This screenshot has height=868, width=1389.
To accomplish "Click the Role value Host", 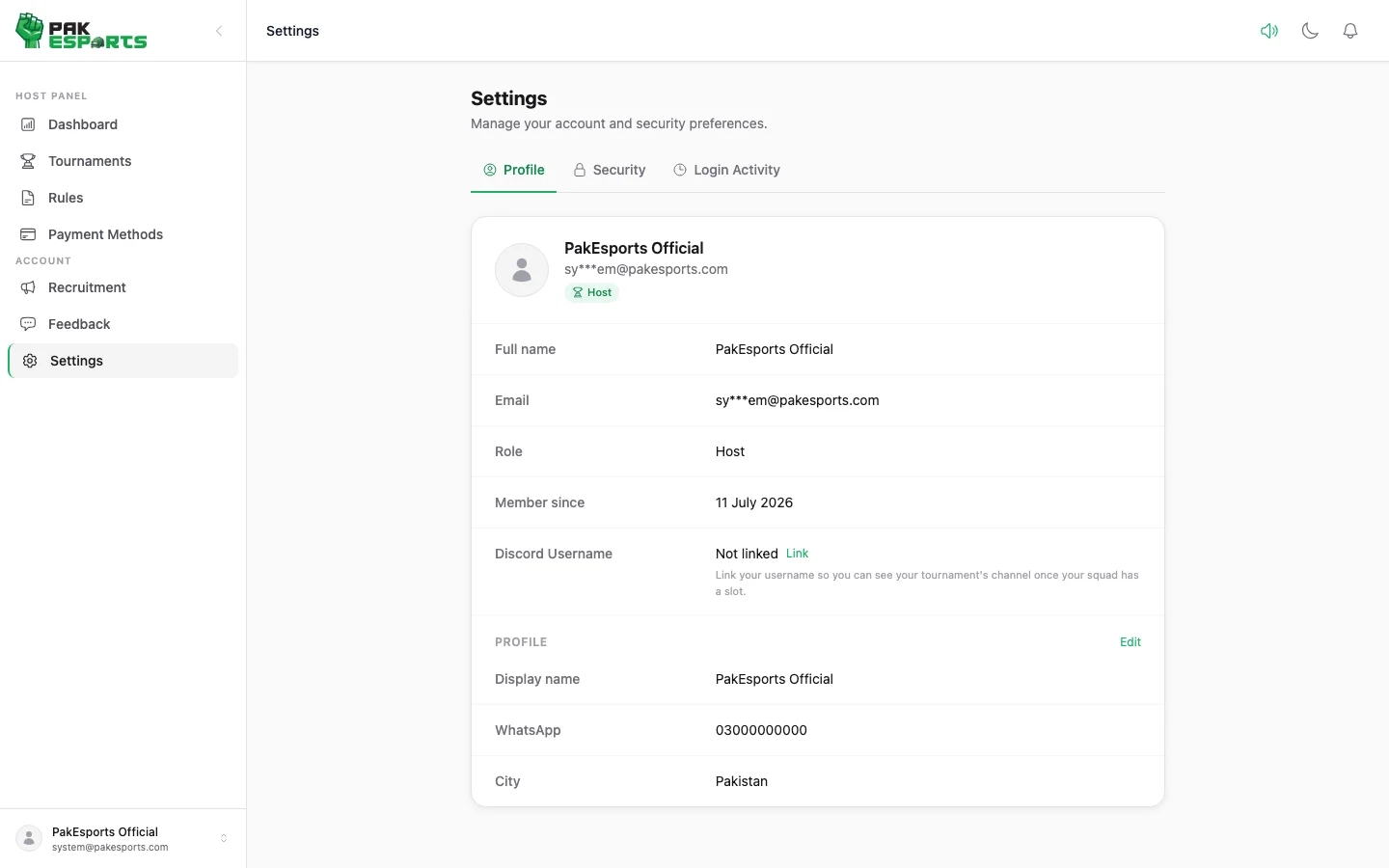I will (x=730, y=451).
